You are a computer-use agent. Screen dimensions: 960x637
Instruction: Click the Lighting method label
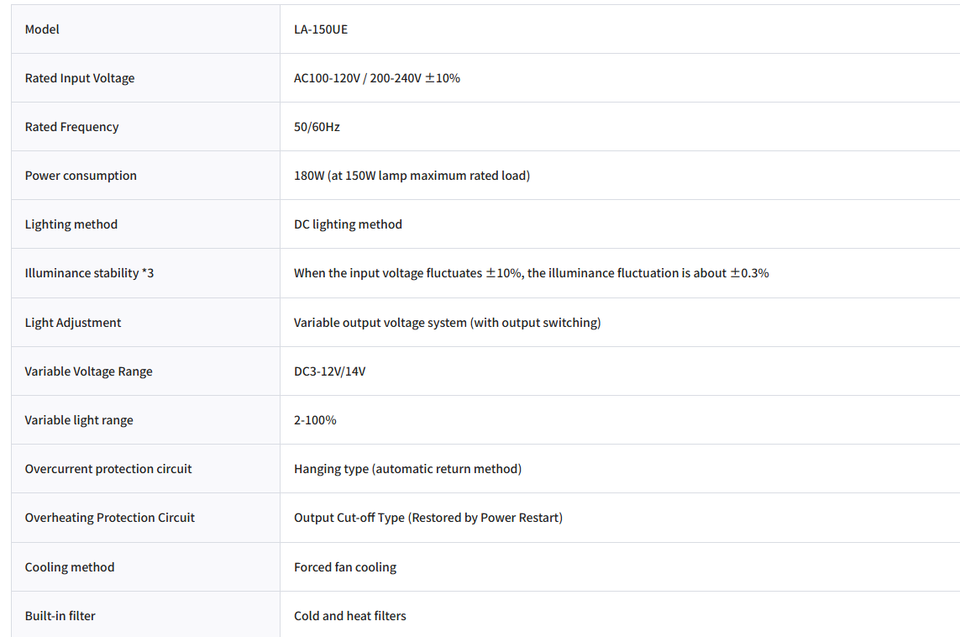(x=71, y=225)
